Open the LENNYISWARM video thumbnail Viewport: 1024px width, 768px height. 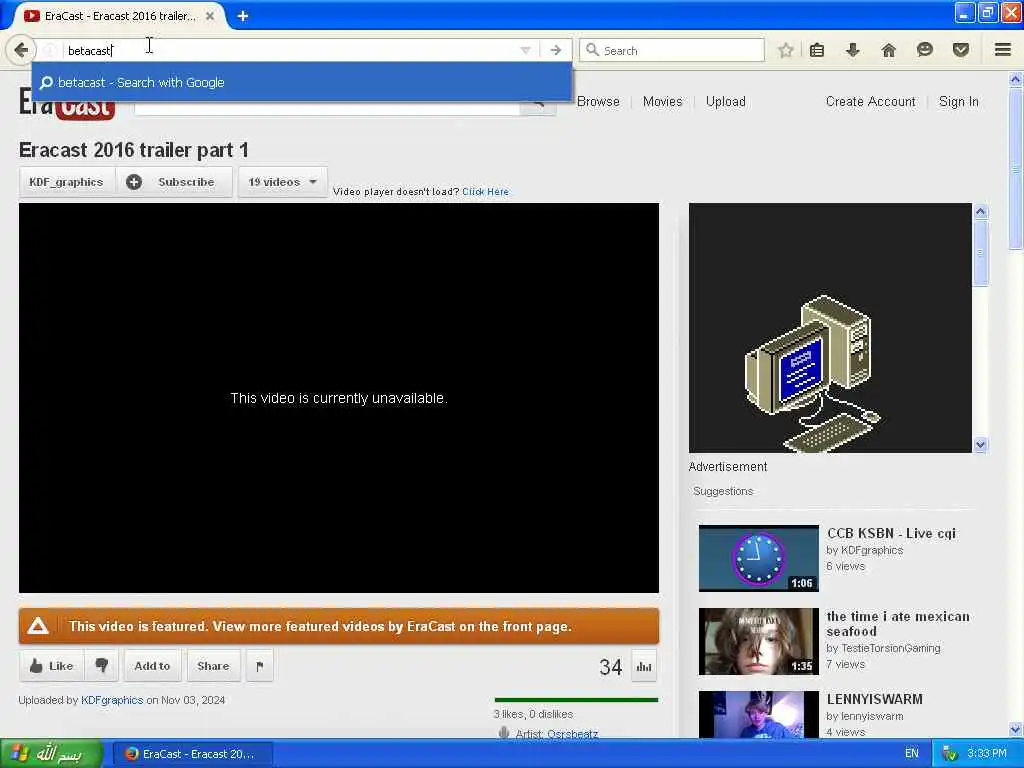[x=758, y=714]
